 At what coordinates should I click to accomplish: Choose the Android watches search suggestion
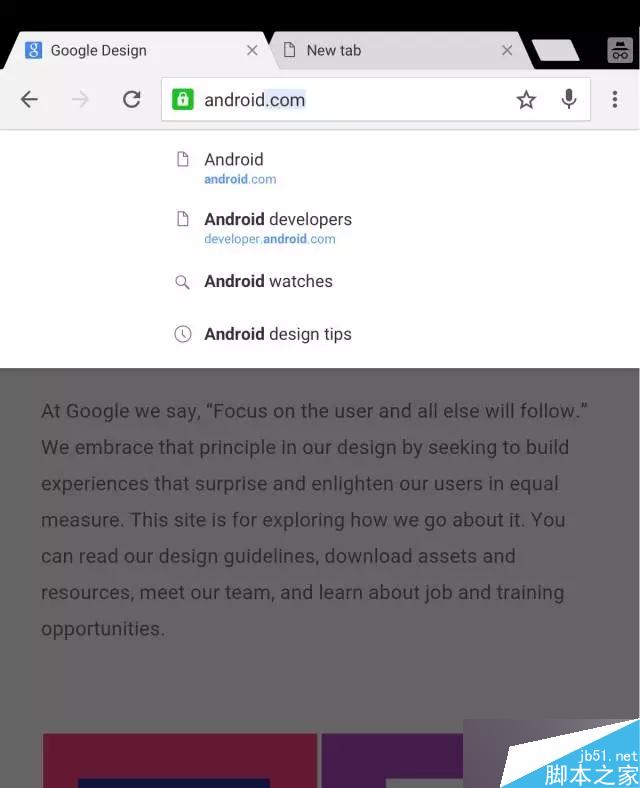pyautogui.click(x=268, y=281)
